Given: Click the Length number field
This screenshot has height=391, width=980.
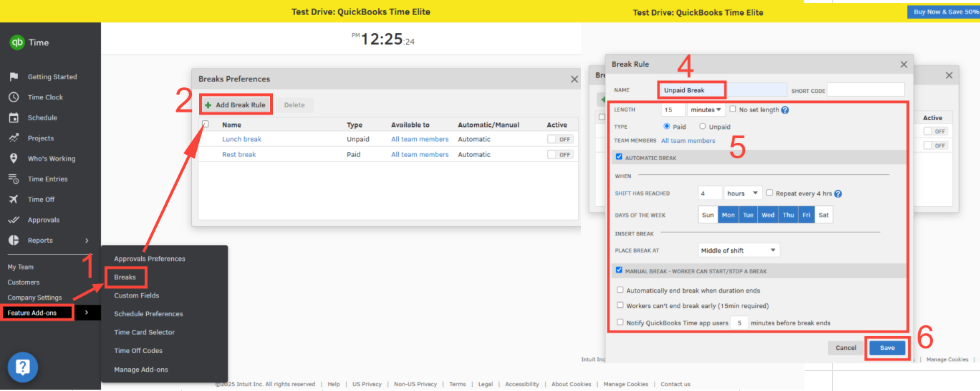Looking at the screenshot, I should tap(672, 110).
